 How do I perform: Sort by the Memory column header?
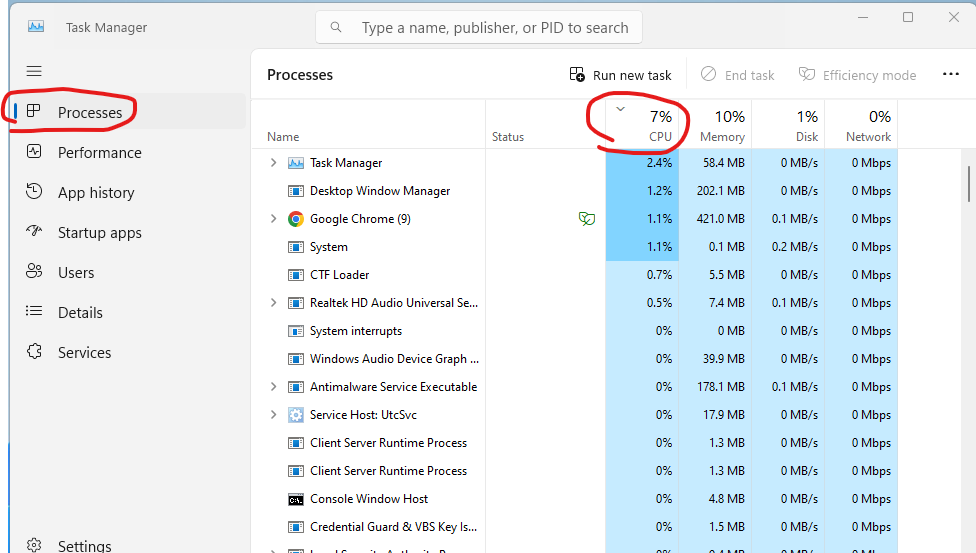coord(715,125)
